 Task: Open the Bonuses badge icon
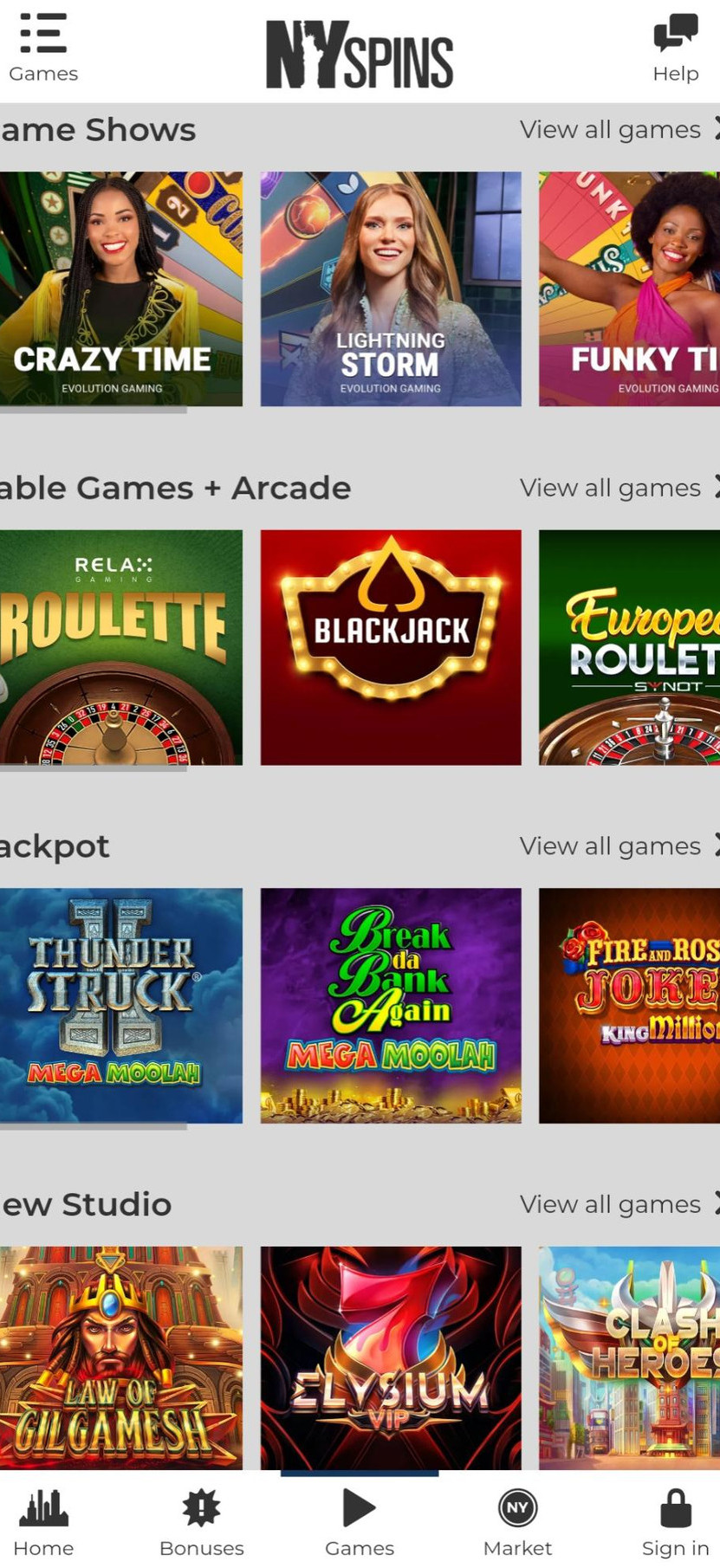pos(201,1509)
